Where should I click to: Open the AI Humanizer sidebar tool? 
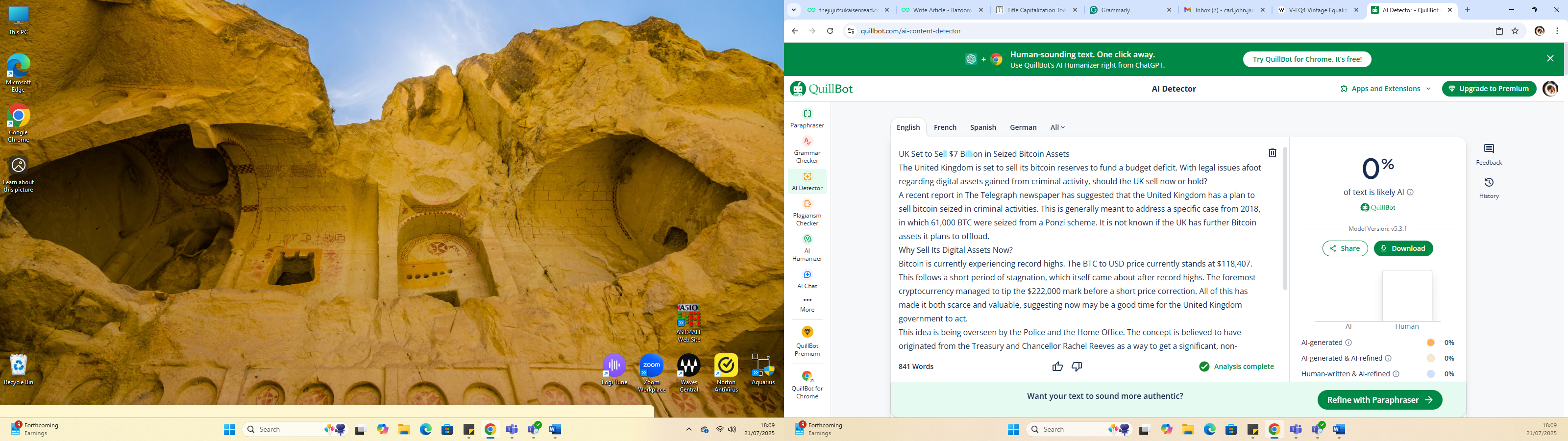[807, 248]
